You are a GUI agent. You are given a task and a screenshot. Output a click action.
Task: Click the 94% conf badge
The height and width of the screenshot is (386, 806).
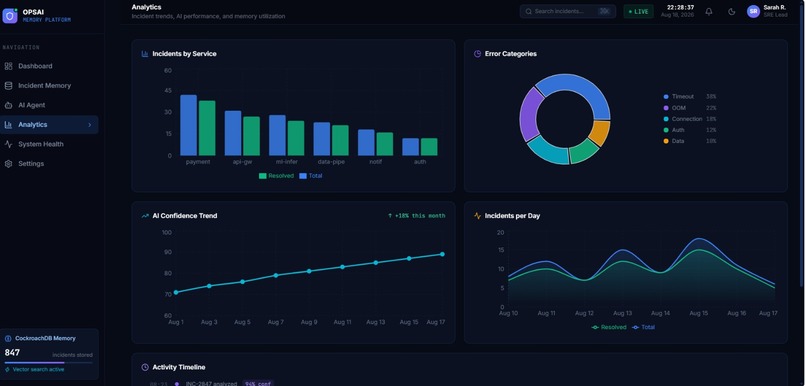(x=258, y=383)
